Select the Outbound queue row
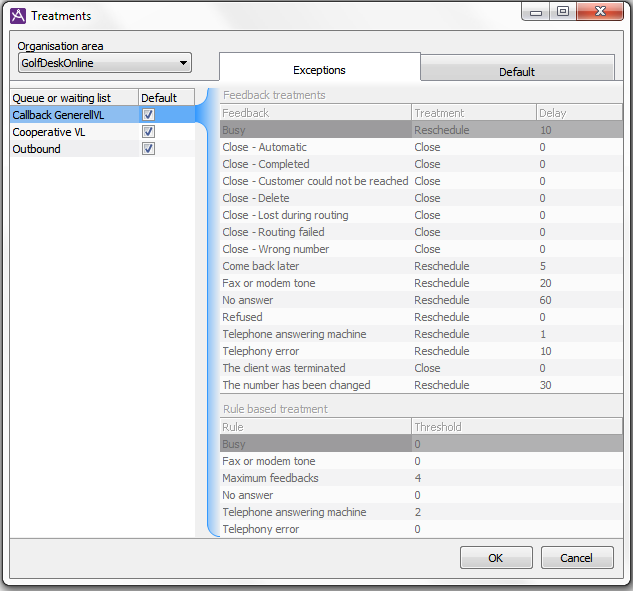 click(x=70, y=149)
